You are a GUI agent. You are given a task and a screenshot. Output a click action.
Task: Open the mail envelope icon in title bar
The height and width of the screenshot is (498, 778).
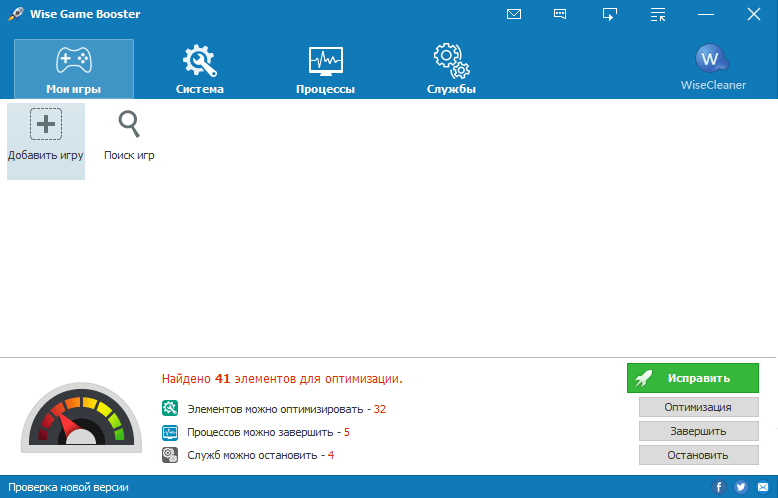coord(514,14)
